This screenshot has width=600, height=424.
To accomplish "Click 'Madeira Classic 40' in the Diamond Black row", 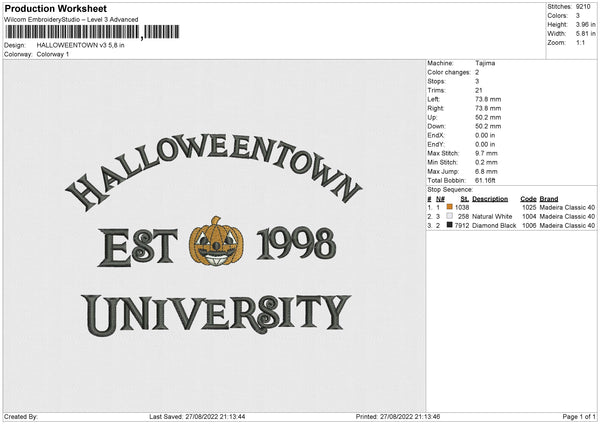I will click(x=567, y=226).
